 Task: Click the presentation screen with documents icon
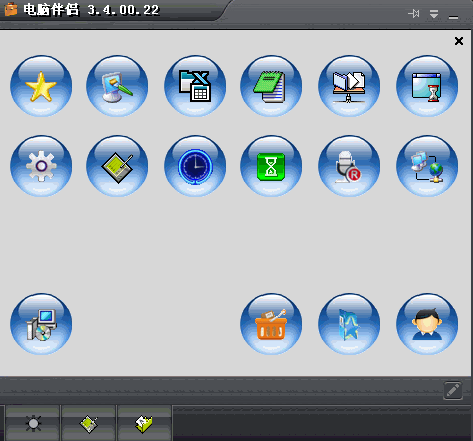[349, 86]
